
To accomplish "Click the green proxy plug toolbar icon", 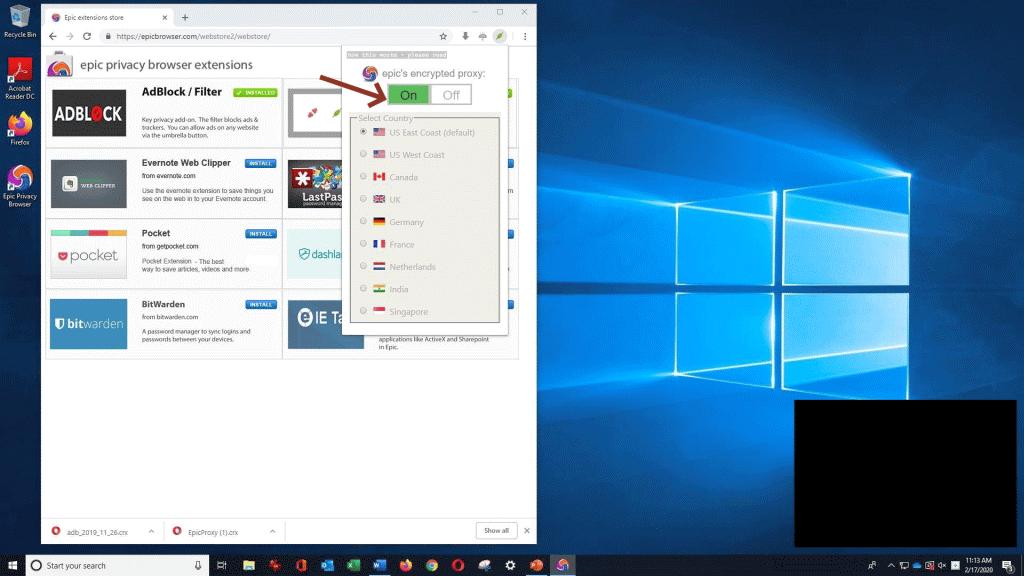I will click(500, 37).
